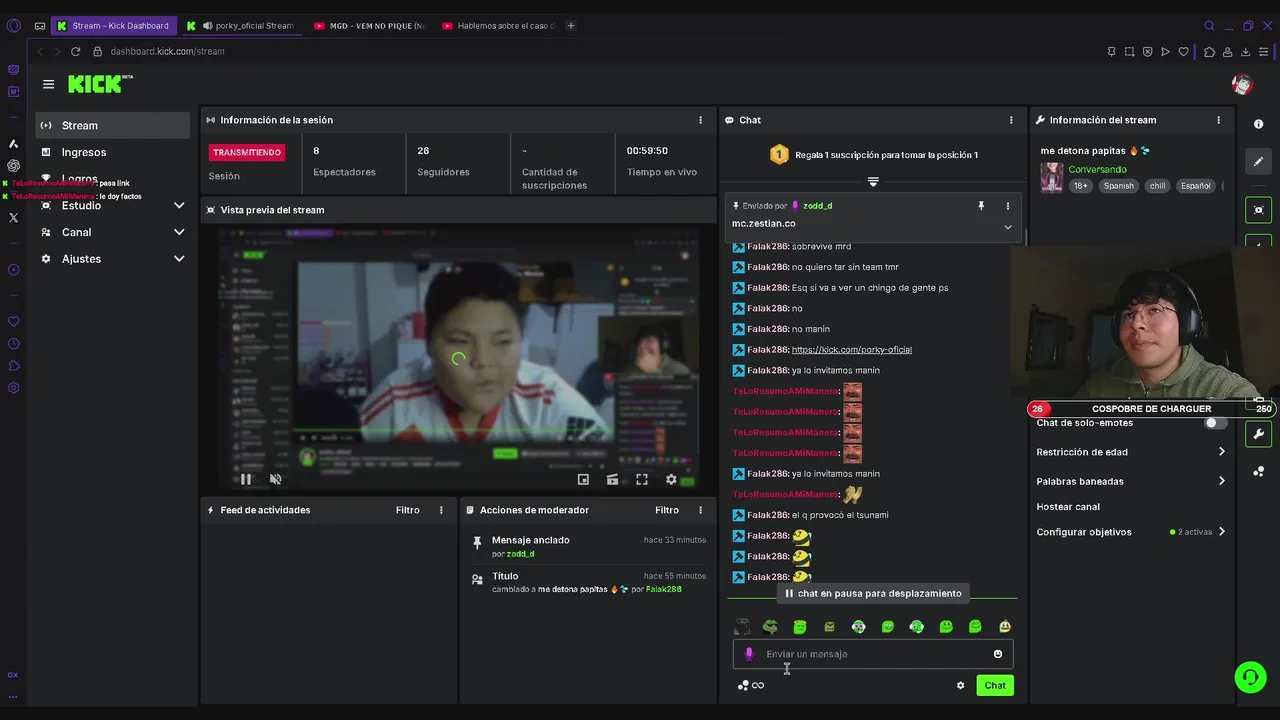Open the green support chat bubble
Image resolution: width=1280 pixels, height=720 pixels.
click(x=1250, y=677)
